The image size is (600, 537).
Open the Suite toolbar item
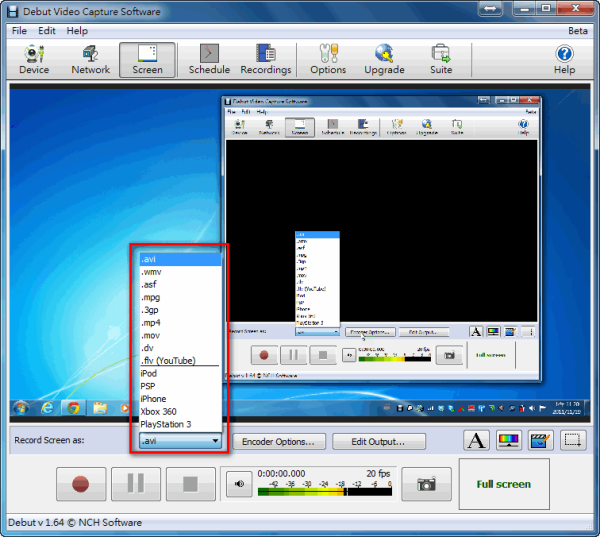(441, 60)
